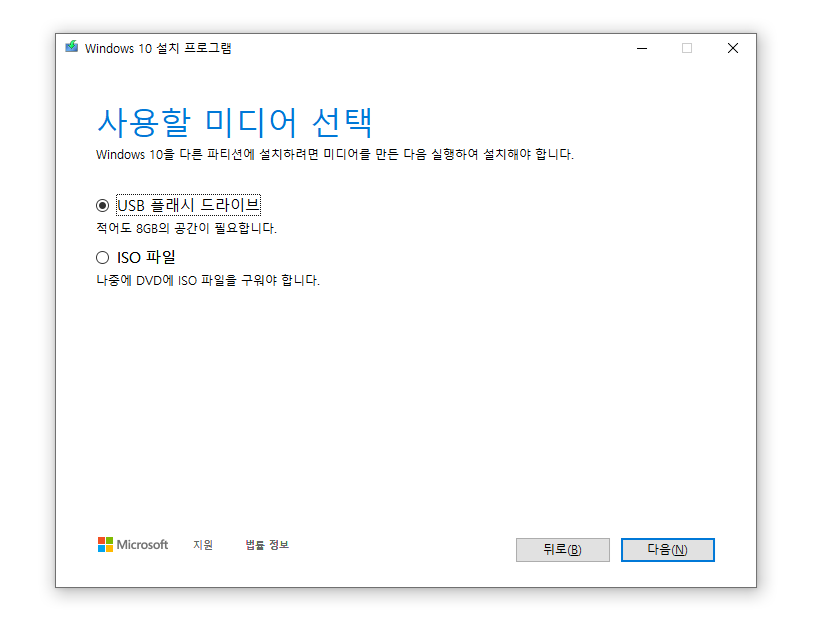Screen dimensions: 823x639
Task: Go back with the 뒤로(B) button
Action: 563,550
